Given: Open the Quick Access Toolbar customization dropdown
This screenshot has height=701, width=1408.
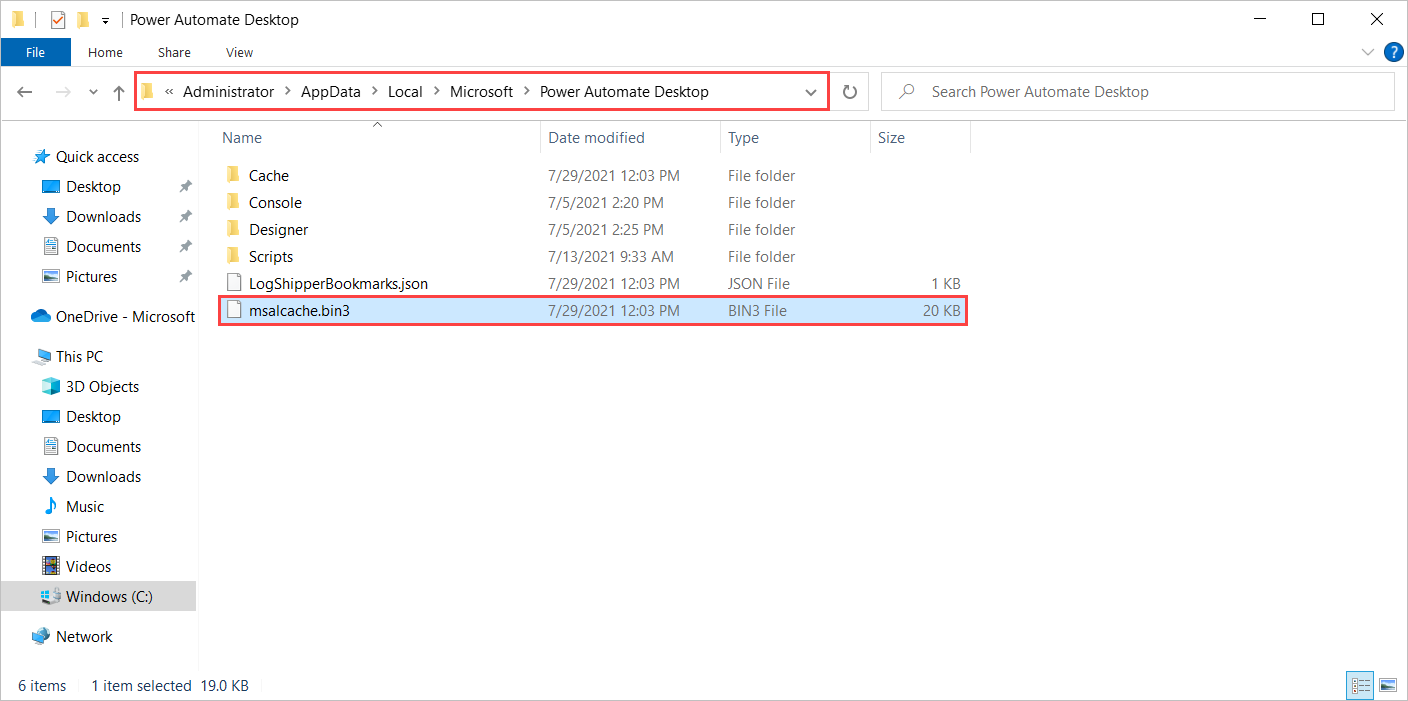Looking at the screenshot, I should [x=105, y=19].
